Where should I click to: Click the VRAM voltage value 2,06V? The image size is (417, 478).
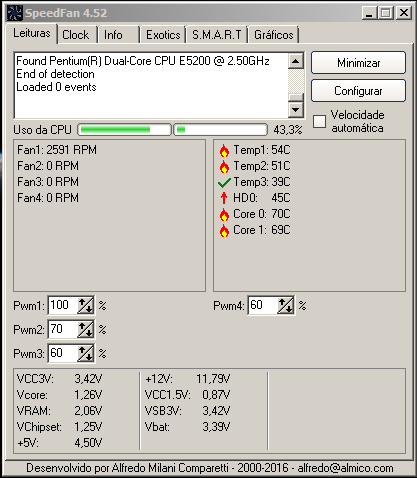point(88,411)
